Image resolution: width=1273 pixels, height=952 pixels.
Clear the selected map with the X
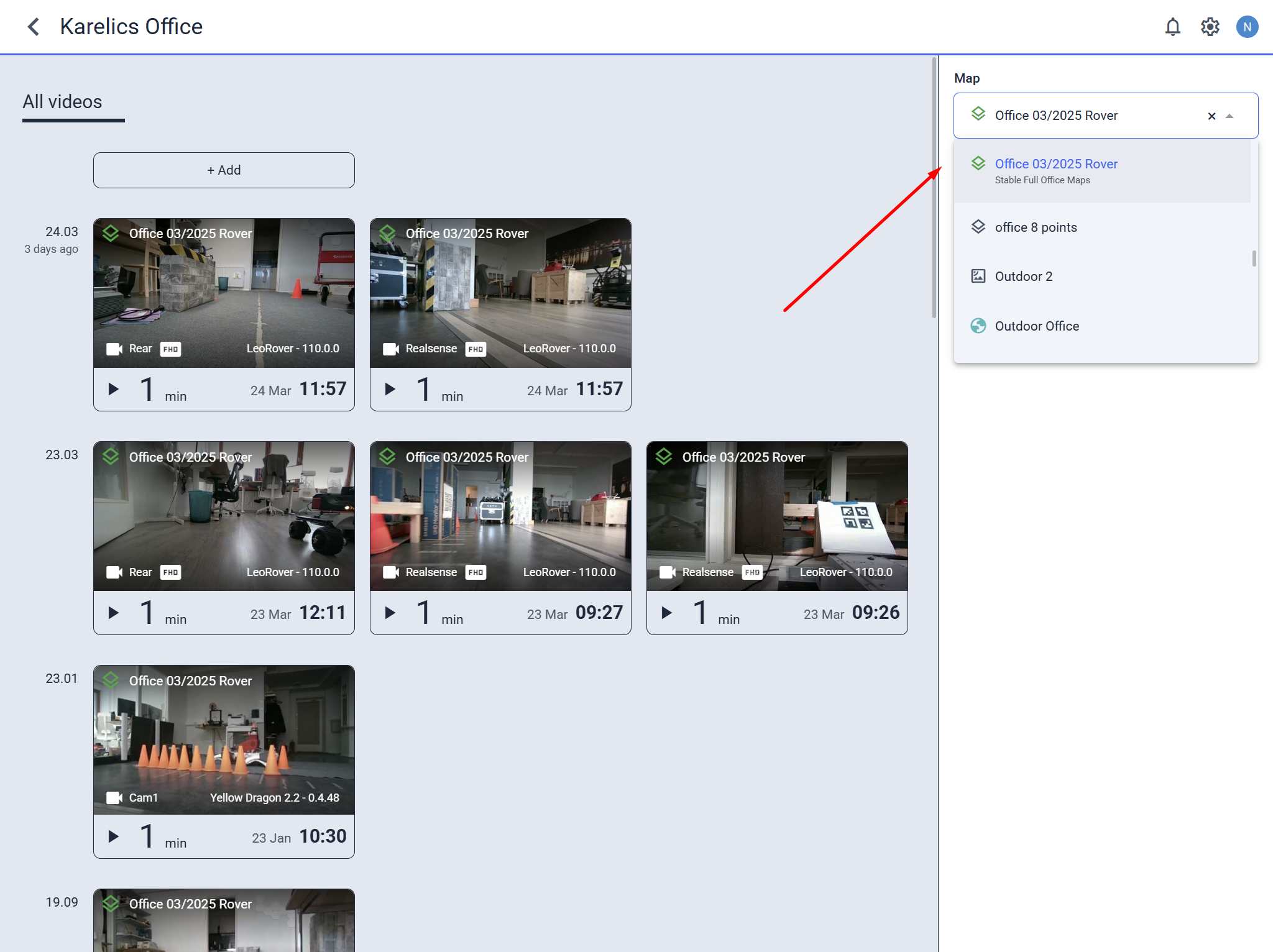click(1211, 116)
